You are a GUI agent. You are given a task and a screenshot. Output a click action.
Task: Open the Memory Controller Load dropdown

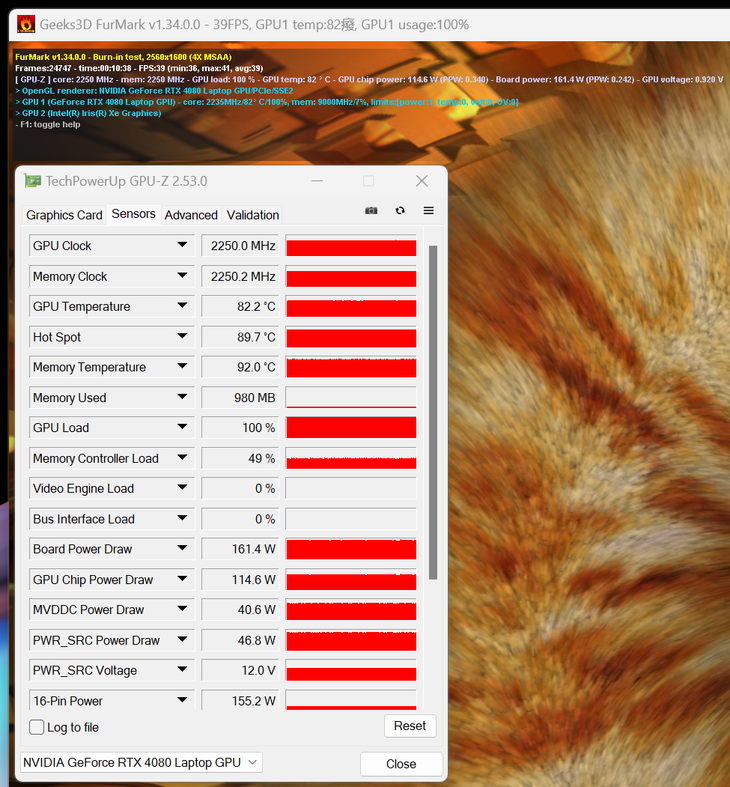[182, 458]
